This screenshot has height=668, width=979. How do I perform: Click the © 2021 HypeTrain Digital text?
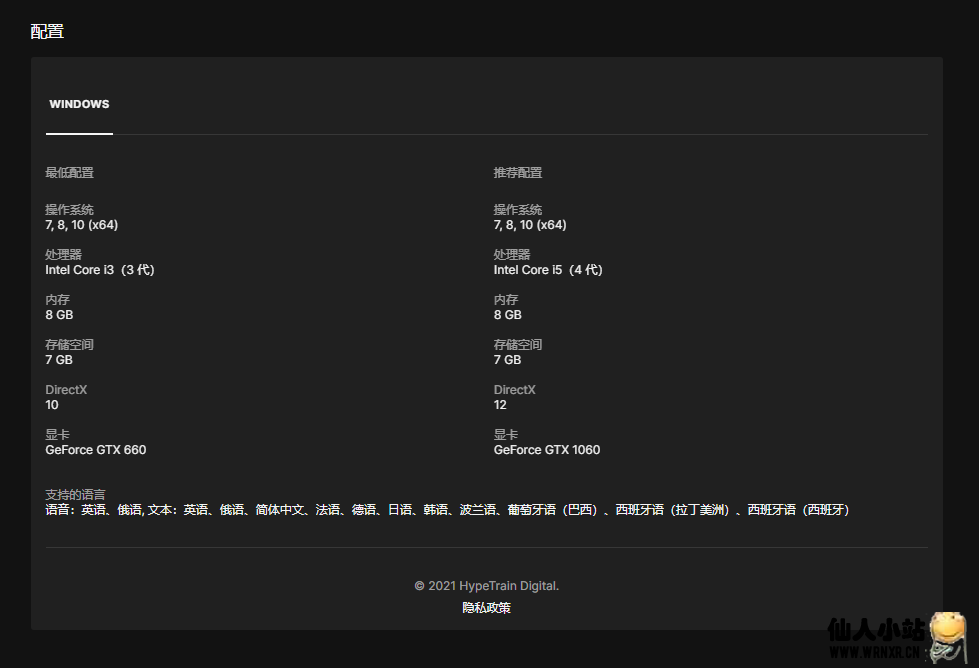point(486,586)
